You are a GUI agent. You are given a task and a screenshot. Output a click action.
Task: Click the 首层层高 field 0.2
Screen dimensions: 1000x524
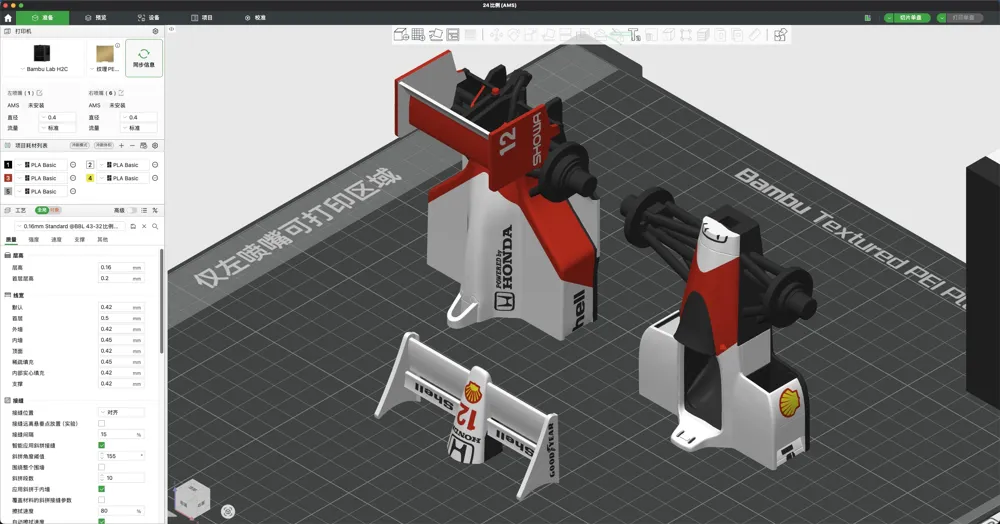pyautogui.click(x=121, y=279)
